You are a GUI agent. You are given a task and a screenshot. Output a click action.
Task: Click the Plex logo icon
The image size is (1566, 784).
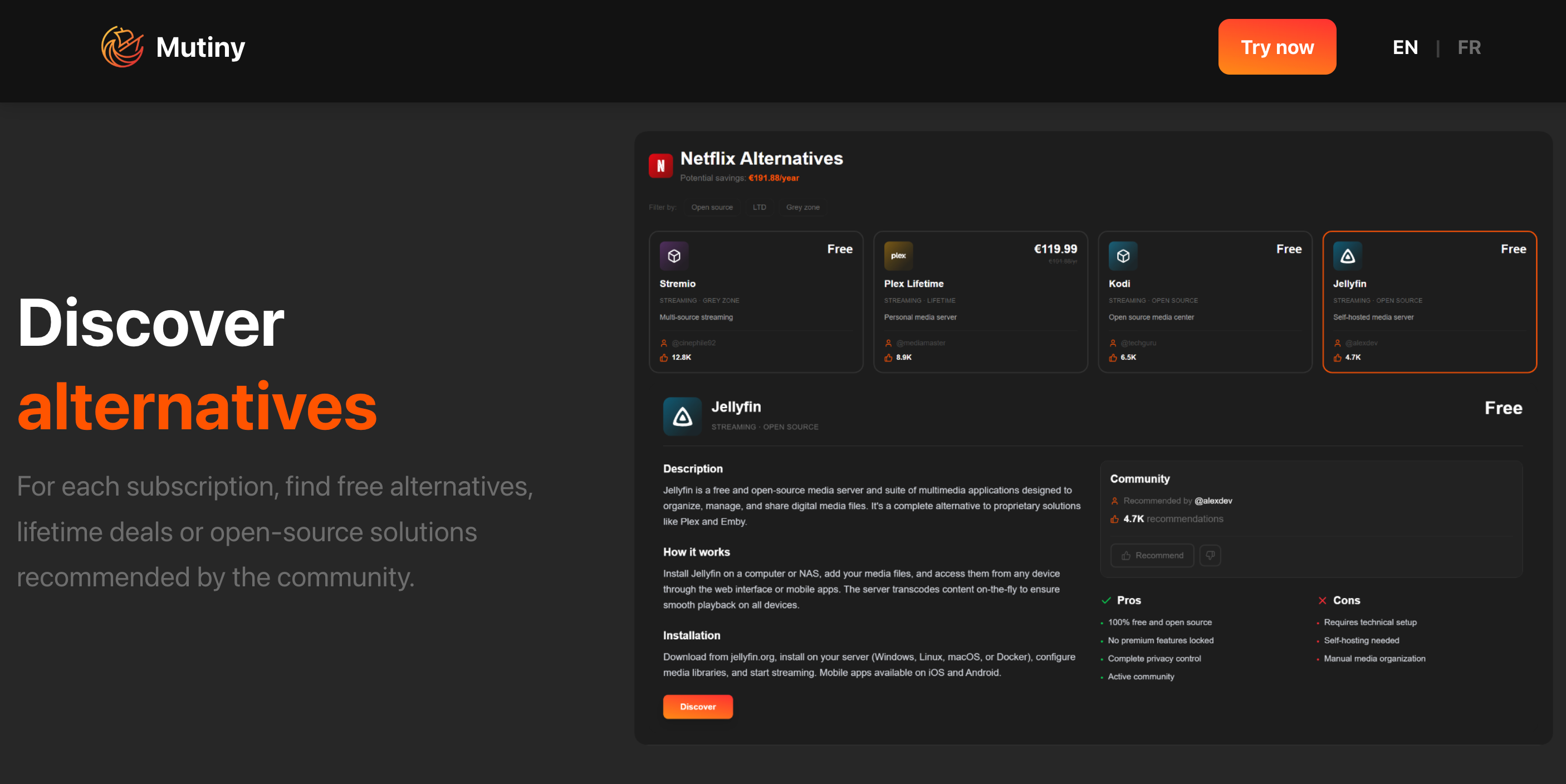point(898,256)
